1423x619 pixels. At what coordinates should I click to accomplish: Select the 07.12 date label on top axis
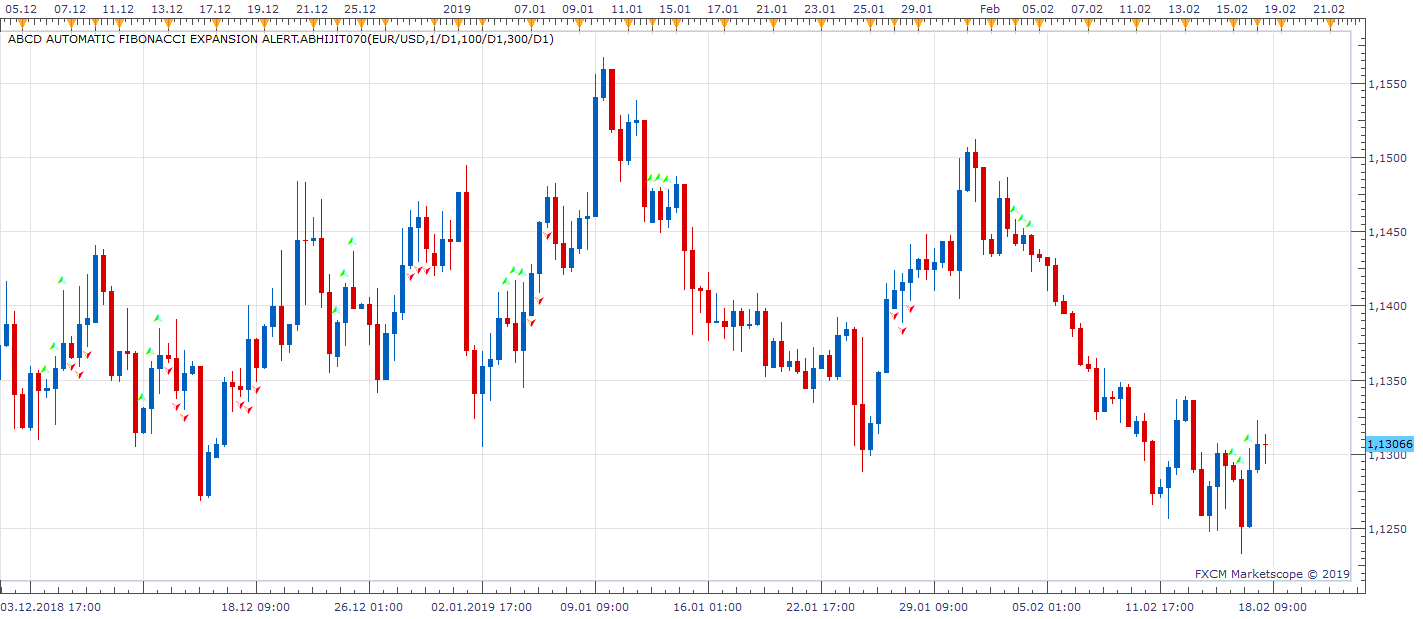tap(70, 8)
